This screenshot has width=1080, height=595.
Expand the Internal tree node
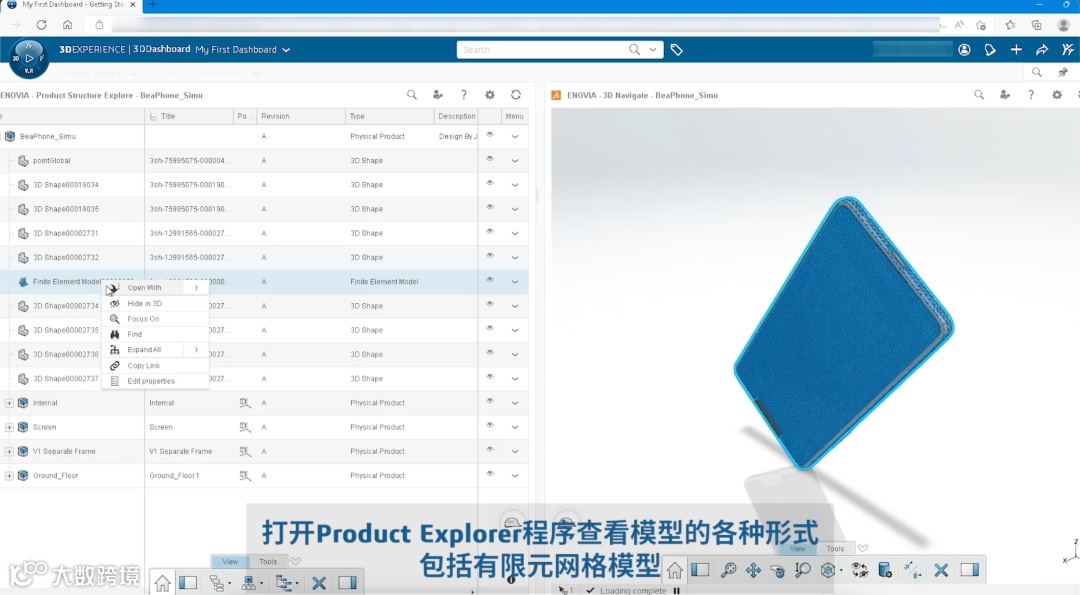pyautogui.click(x=9, y=403)
